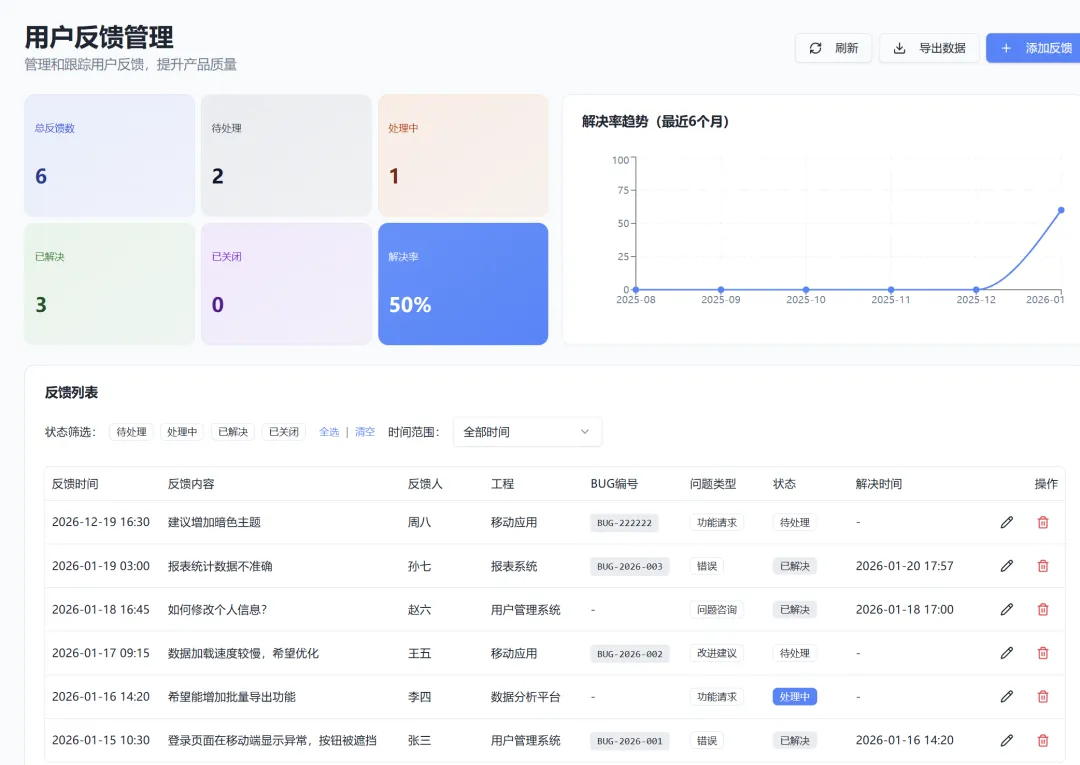Click the blue 处理中 status badge in 李四 row

tap(795, 697)
